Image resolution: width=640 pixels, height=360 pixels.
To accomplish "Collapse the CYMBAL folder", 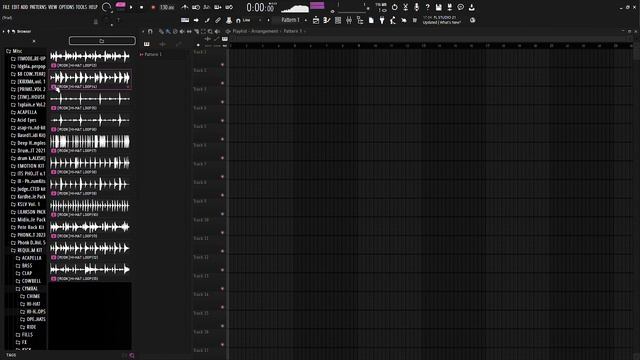I will tap(27, 289).
